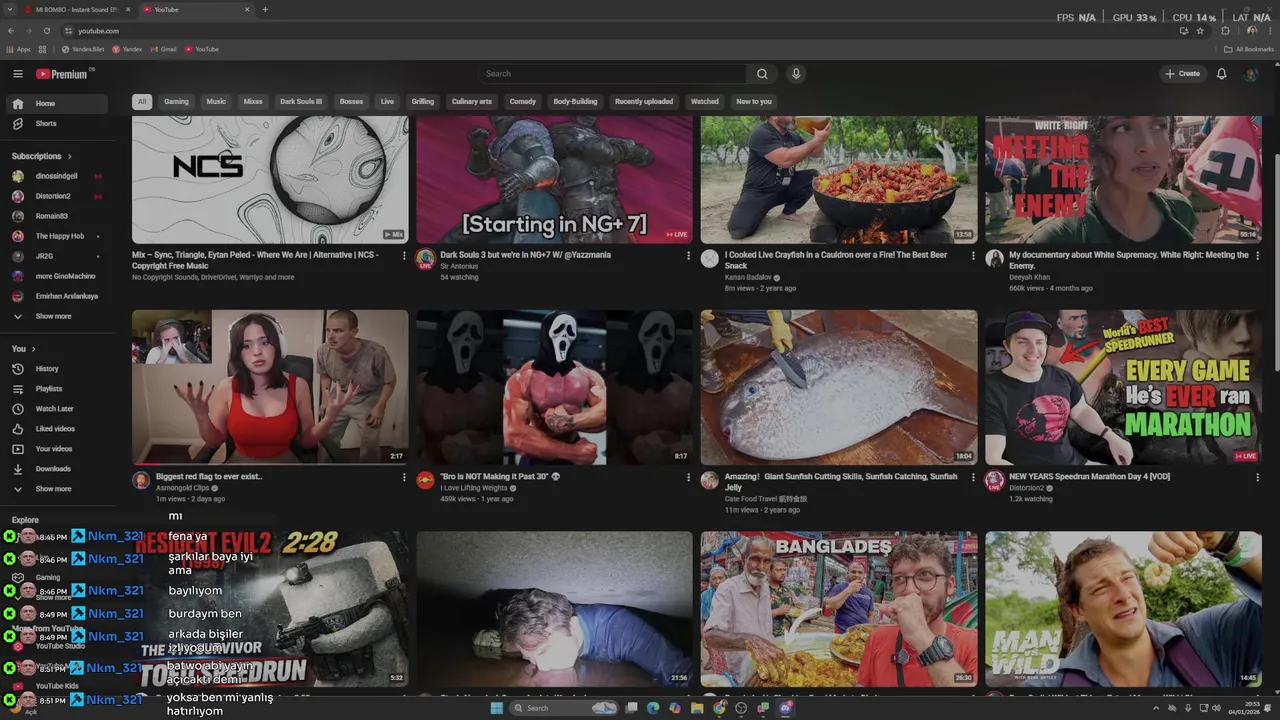Screen dimensions: 1280x720
Task: Reload the page in Chrome
Action: coord(46,31)
